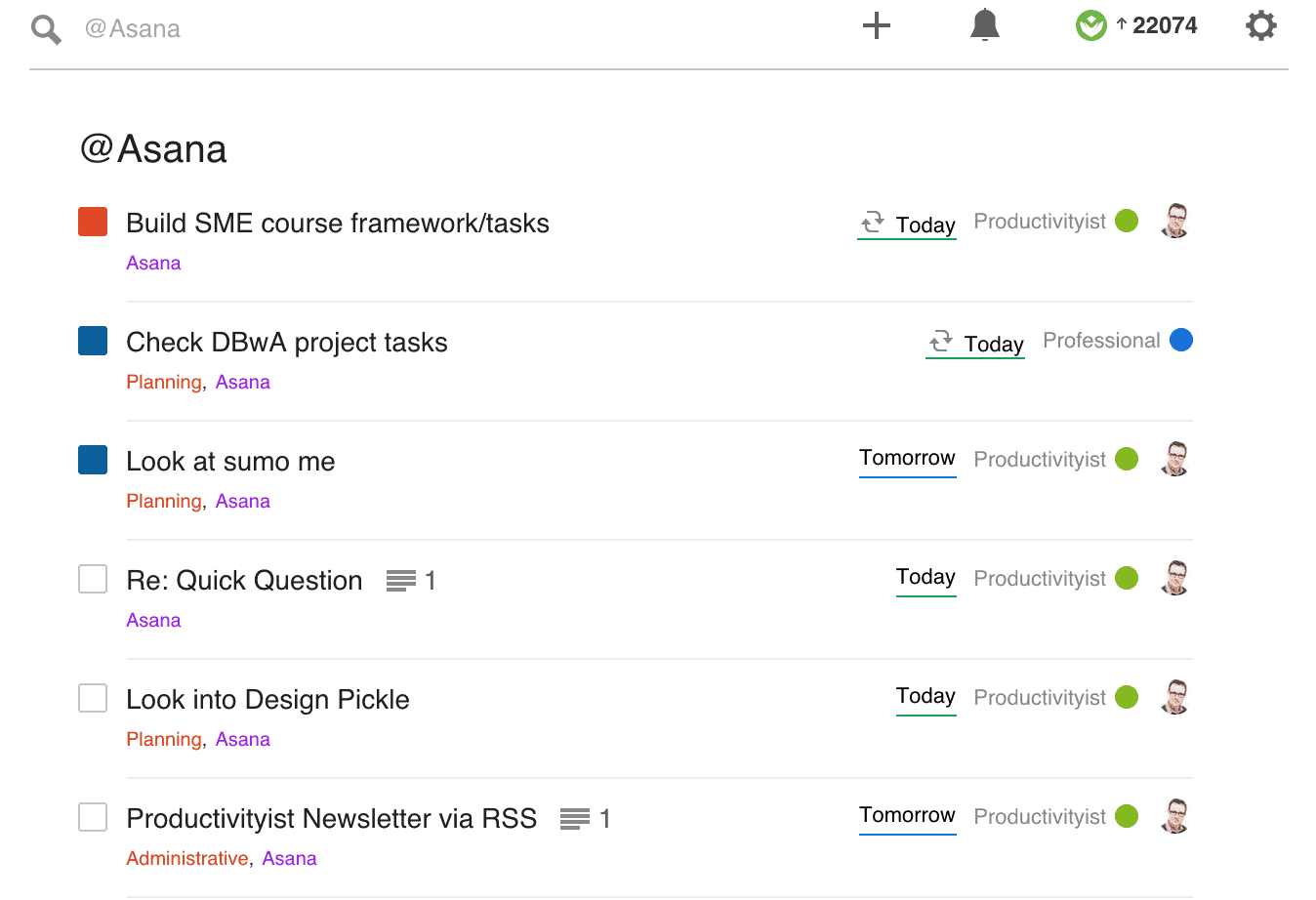Click assignee avatar on Look into Design Pickle
Viewport: 1316px width, 900px height.
tap(1176, 697)
